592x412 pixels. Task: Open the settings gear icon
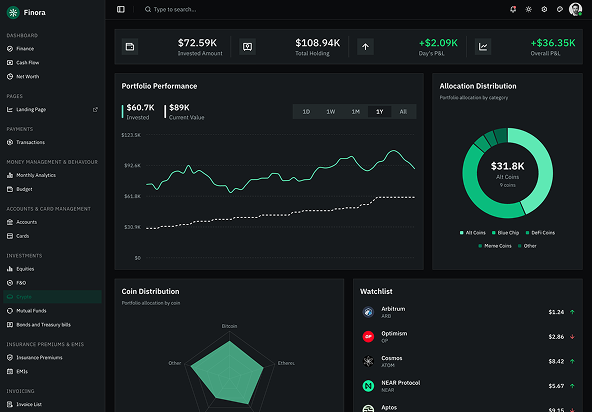pyautogui.click(x=544, y=9)
